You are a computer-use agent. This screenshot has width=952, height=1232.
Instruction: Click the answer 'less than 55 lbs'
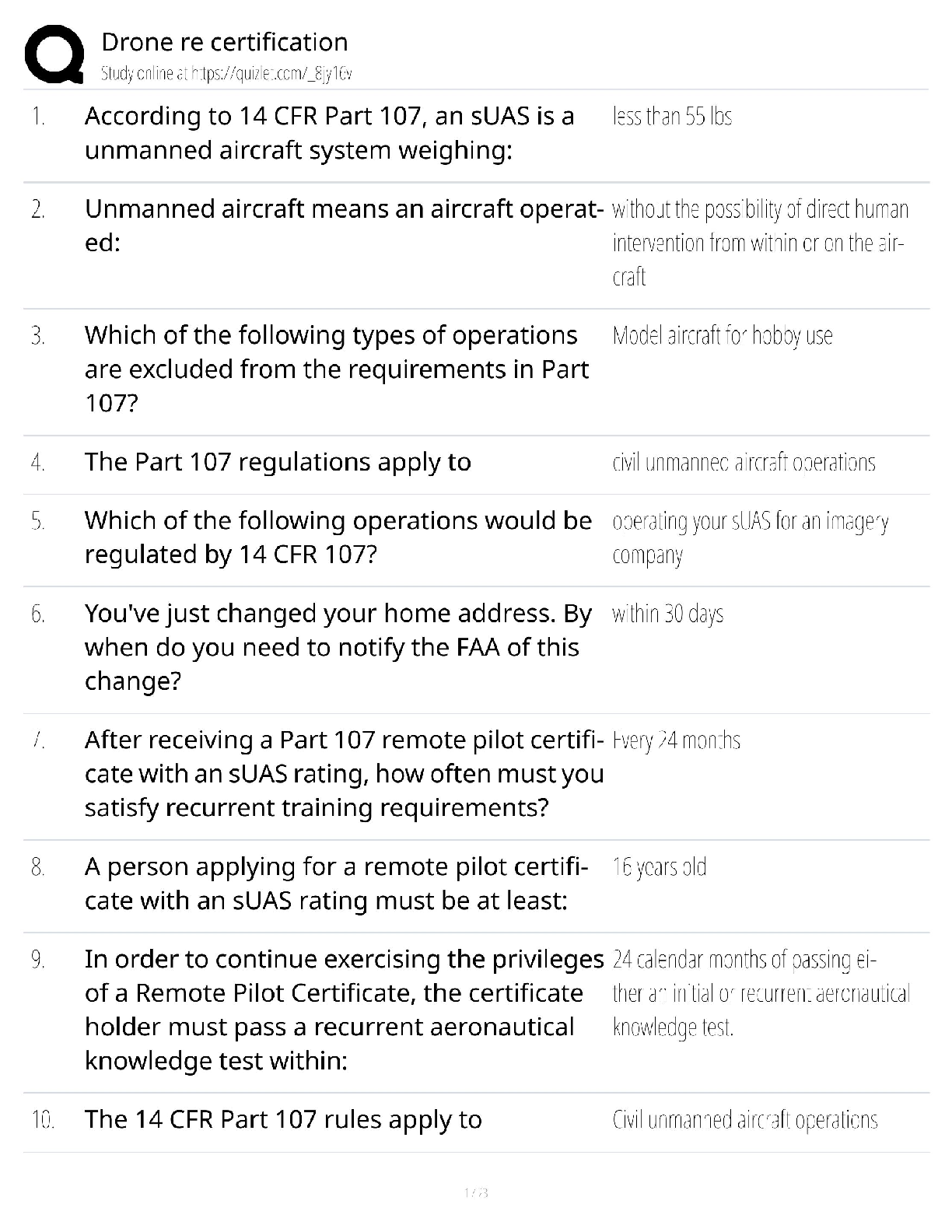click(672, 117)
